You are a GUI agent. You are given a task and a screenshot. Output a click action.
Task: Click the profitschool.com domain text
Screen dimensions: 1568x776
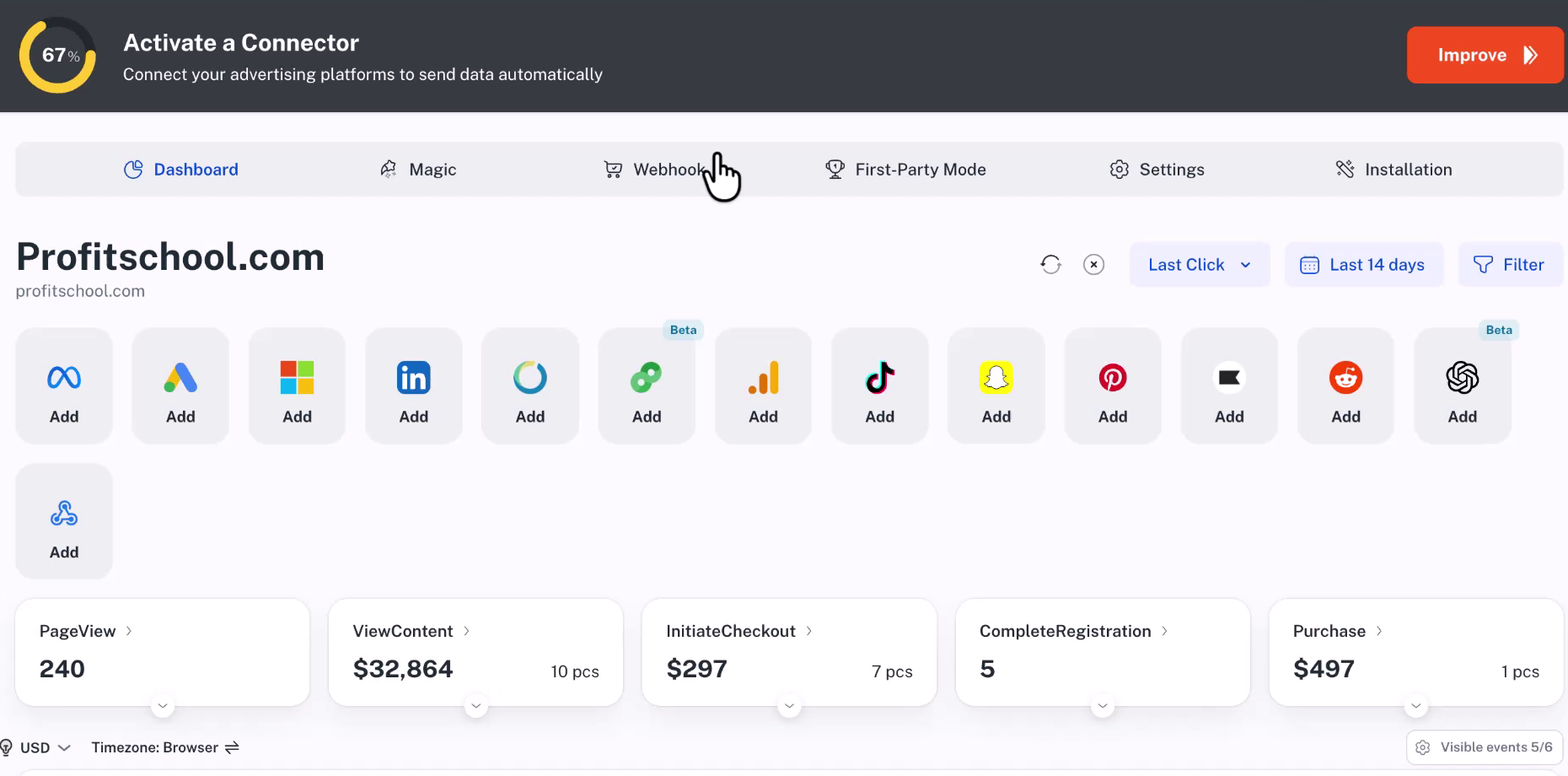(80, 291)
